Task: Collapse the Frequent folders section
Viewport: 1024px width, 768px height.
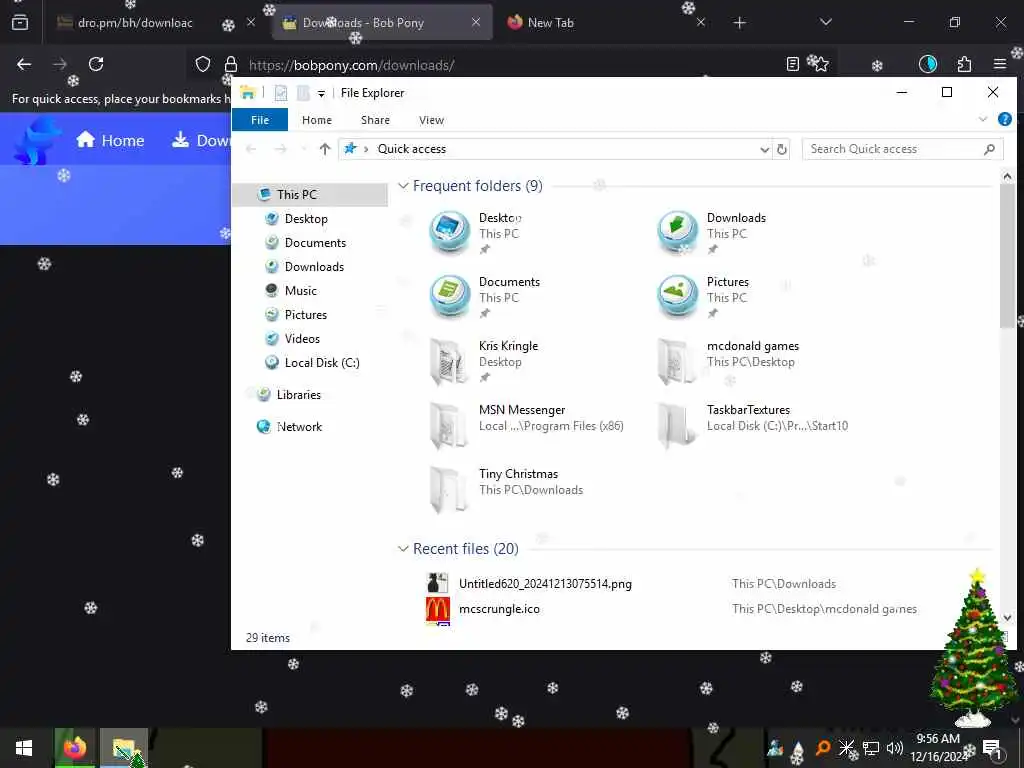Action: tap(404, 186)
